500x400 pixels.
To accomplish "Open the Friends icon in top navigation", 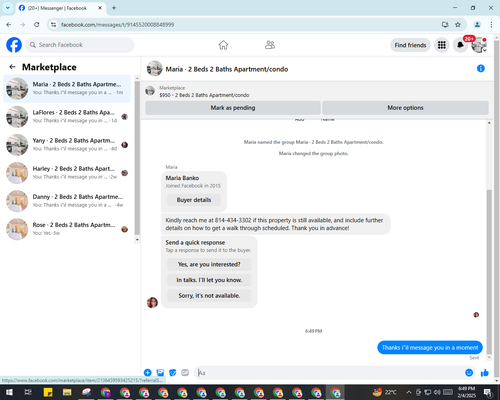I will click(270, 45).
